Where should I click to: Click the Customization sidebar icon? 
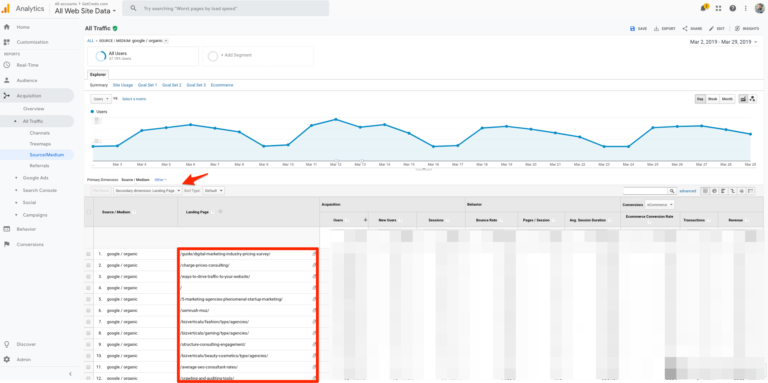tap(6, 42)
